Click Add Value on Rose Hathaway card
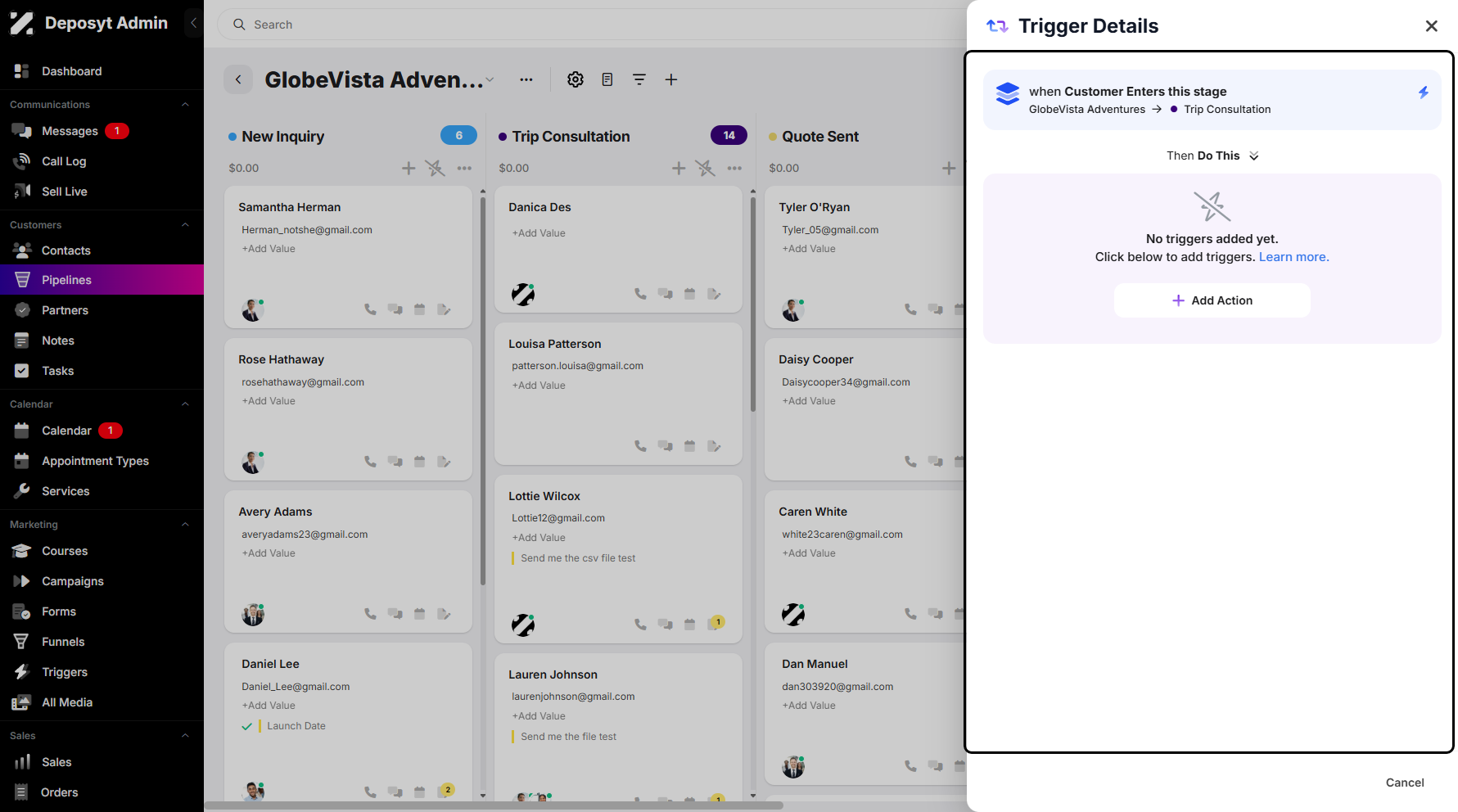1458x812 pixels. pos(269,401)
